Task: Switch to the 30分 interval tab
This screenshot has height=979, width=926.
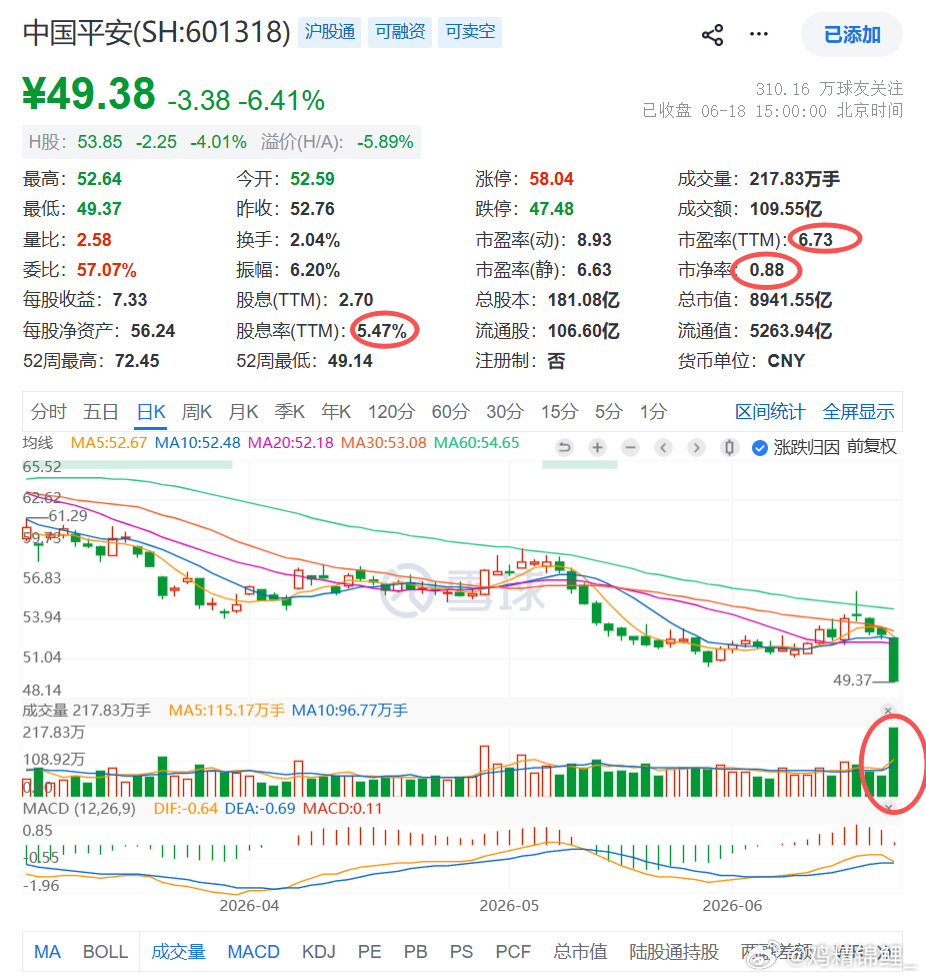Action: pos(505,412)
